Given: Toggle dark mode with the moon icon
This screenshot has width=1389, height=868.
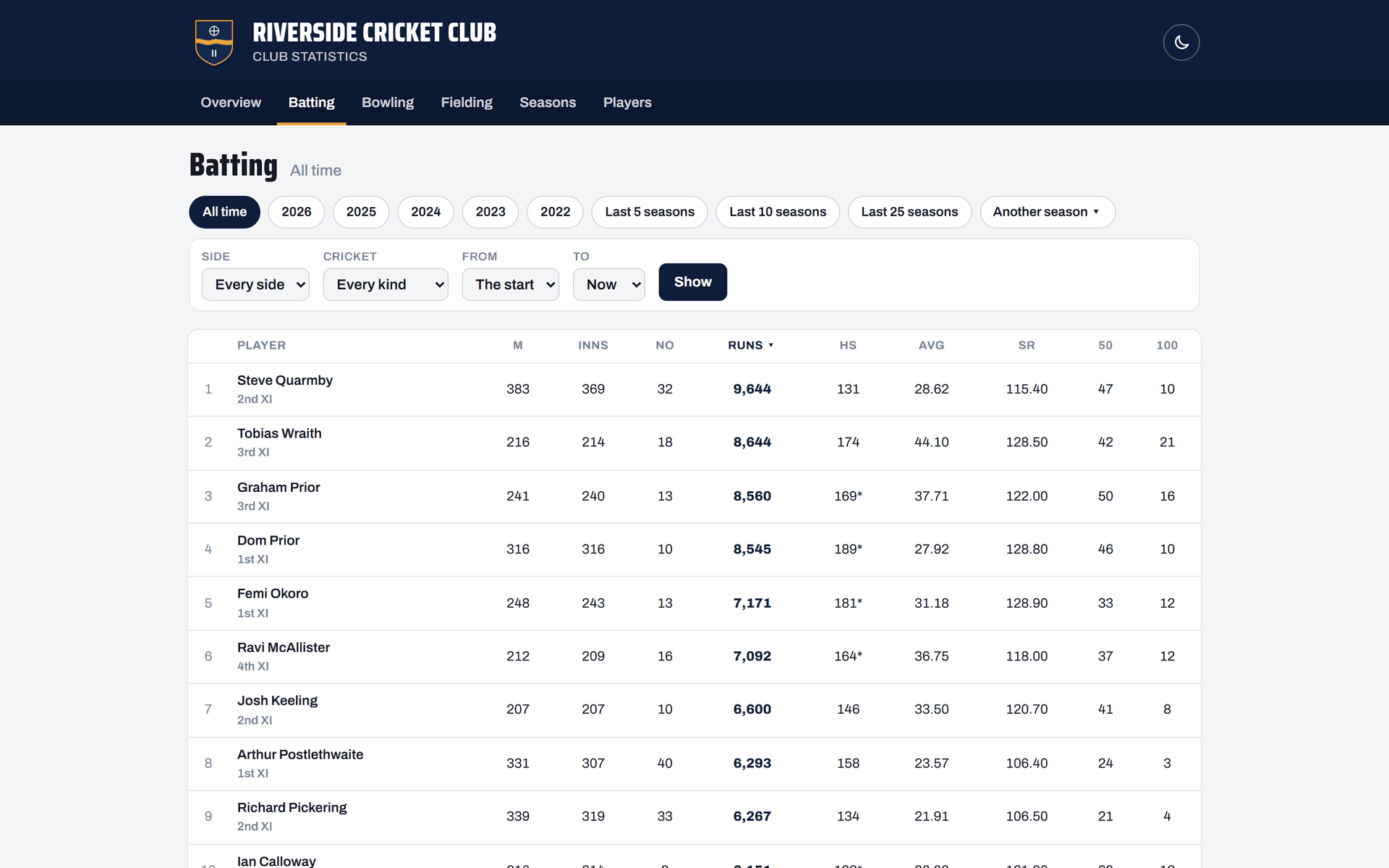Looking at the screenshot, I should 1181,43.
